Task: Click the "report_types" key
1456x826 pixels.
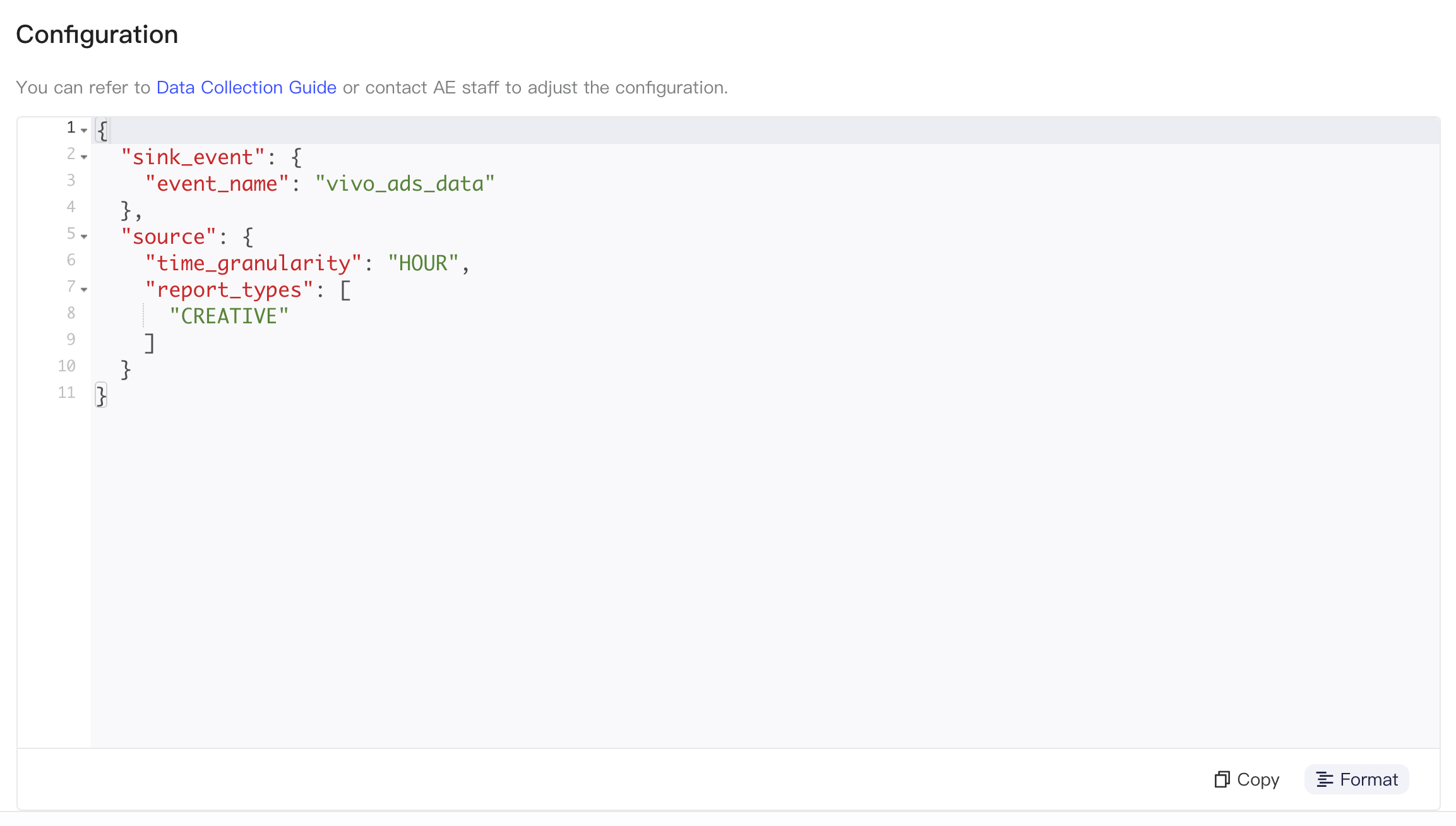Action: (229, 290)
